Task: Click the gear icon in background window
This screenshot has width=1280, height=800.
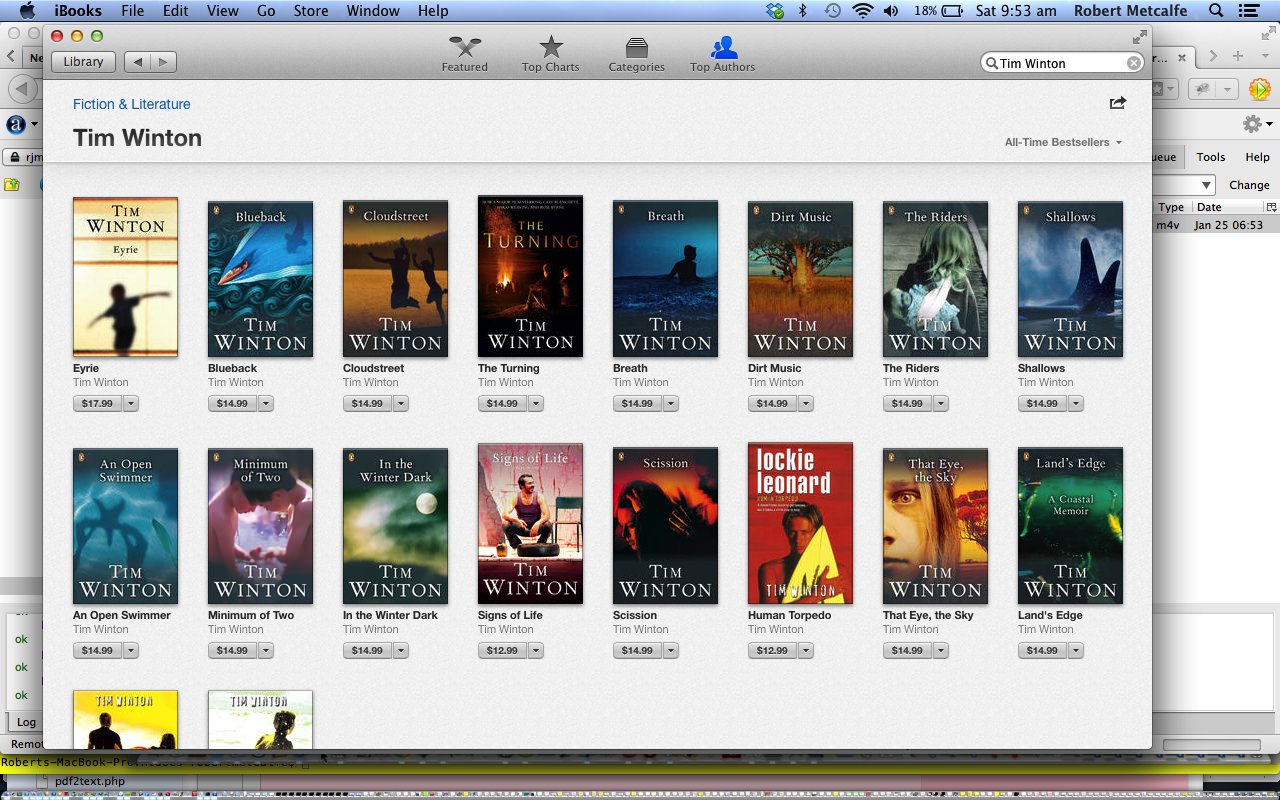Action: (x=1252, y=124)
